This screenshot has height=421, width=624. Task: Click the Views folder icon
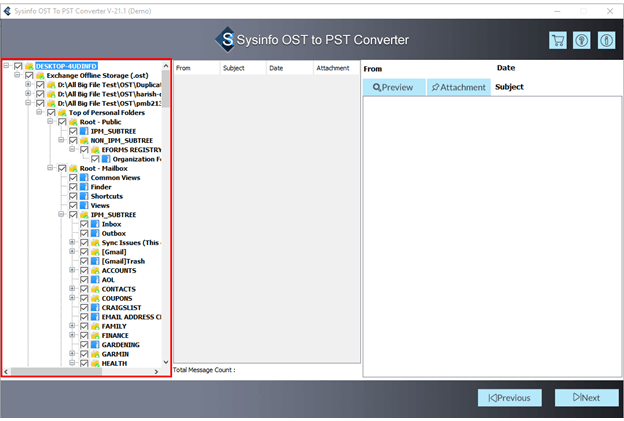point(84,205)
